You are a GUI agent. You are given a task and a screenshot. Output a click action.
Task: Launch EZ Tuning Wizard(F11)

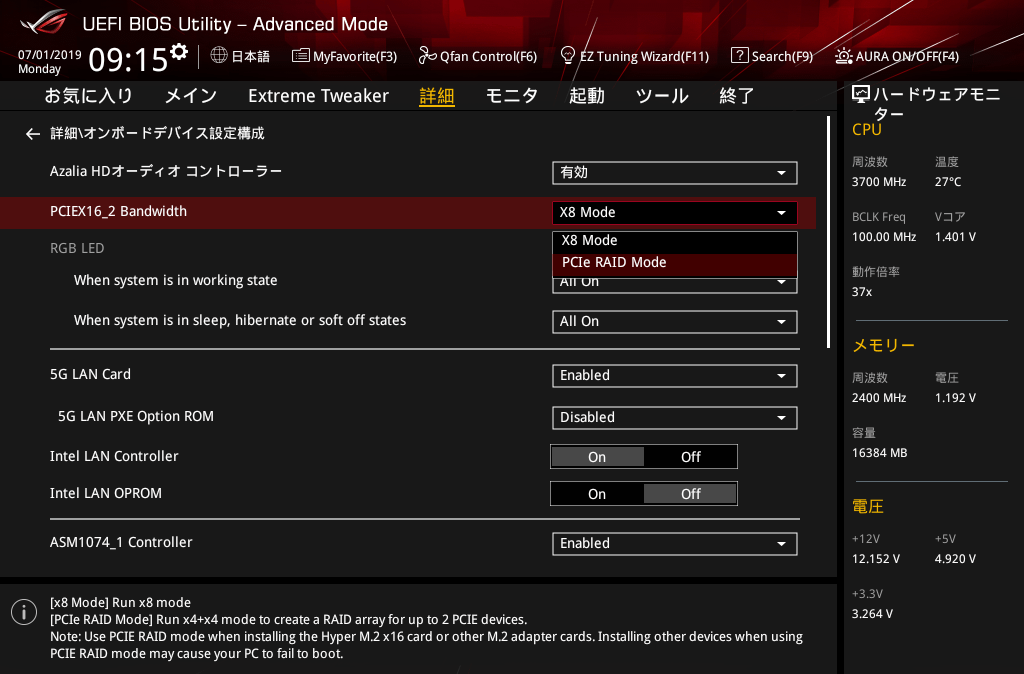(635, 56)
